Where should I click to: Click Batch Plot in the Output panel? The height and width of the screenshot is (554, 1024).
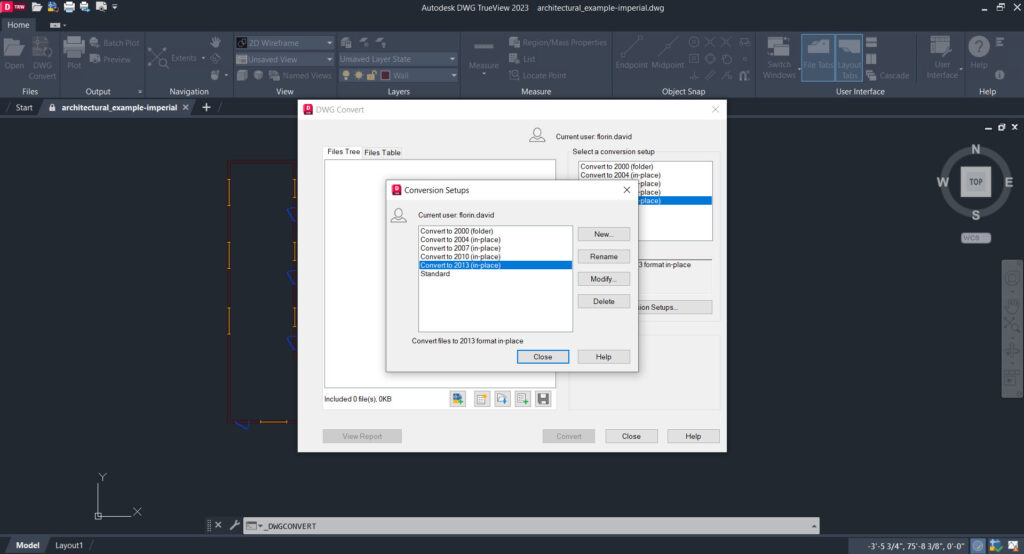click(x=114, y=42)
